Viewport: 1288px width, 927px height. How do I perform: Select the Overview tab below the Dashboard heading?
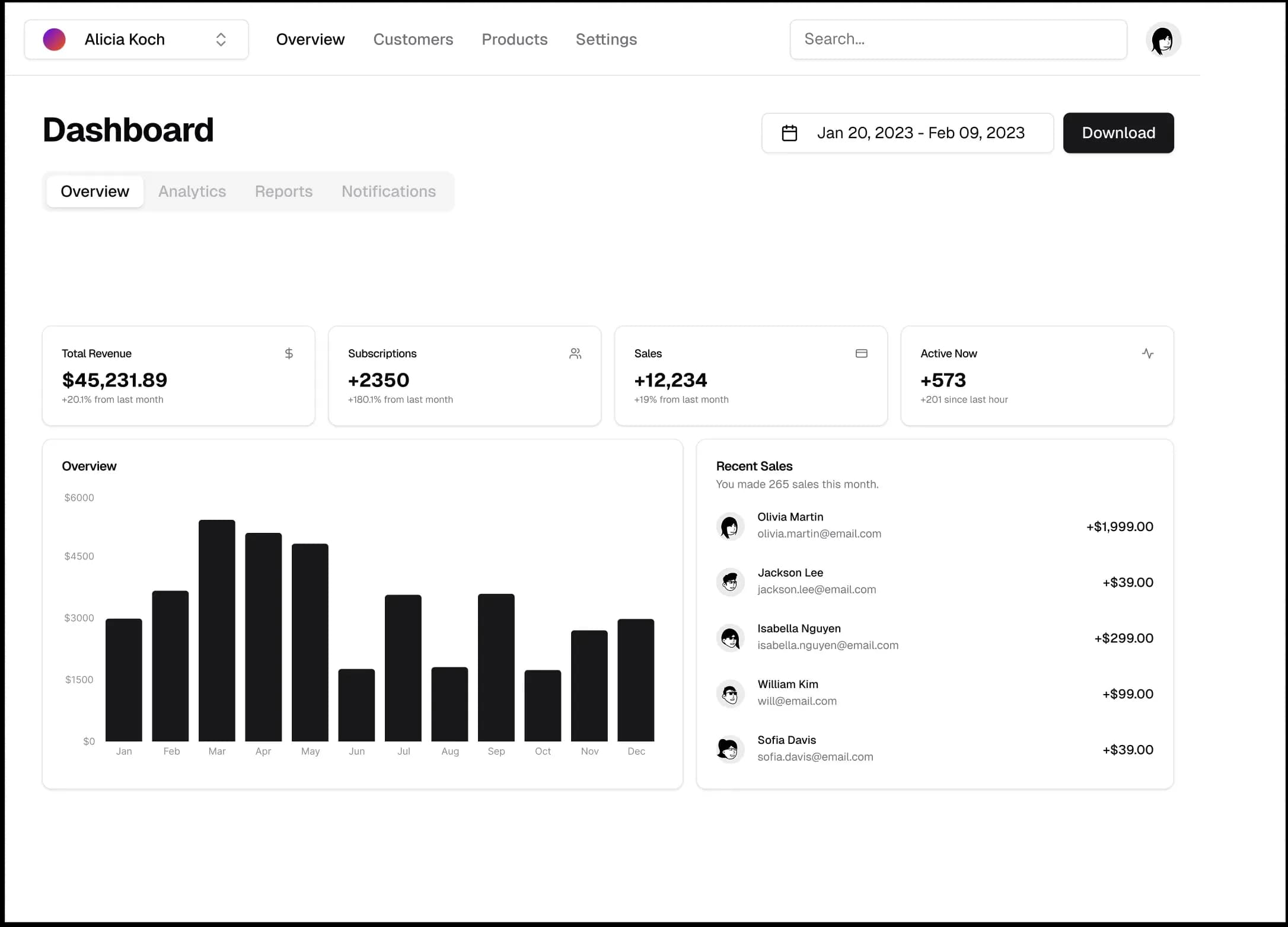coord(95,191)
